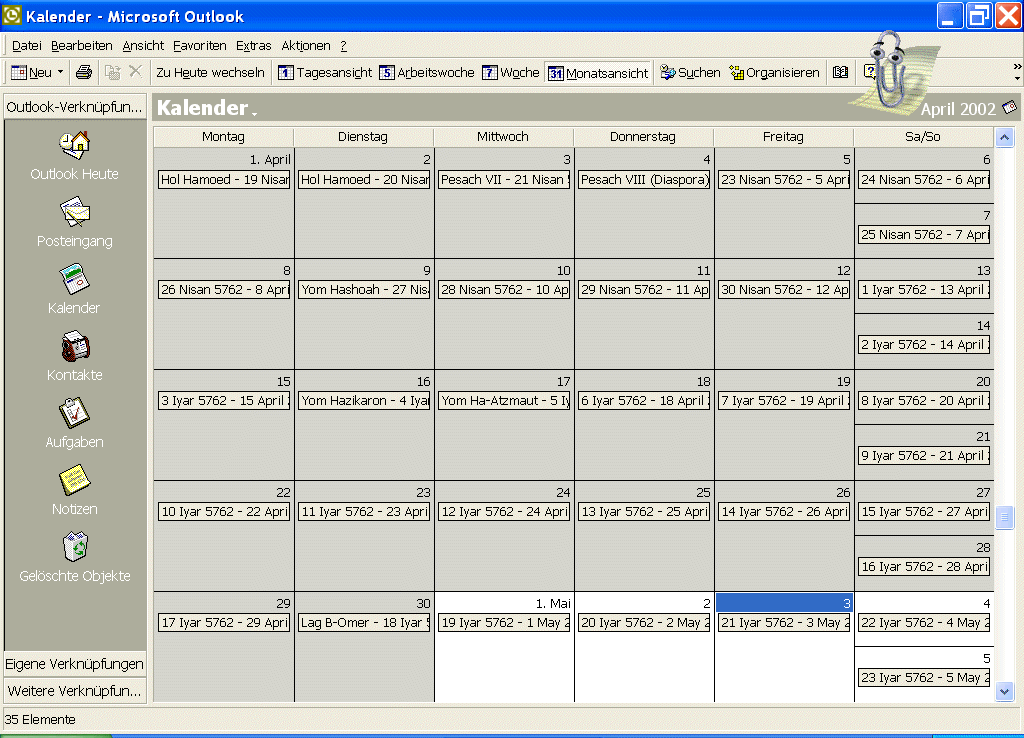This screenshot has width=1024, height=738.
Task: Select the 1 Iyar 5762 - 13 April event
Action: click(924, 289)
